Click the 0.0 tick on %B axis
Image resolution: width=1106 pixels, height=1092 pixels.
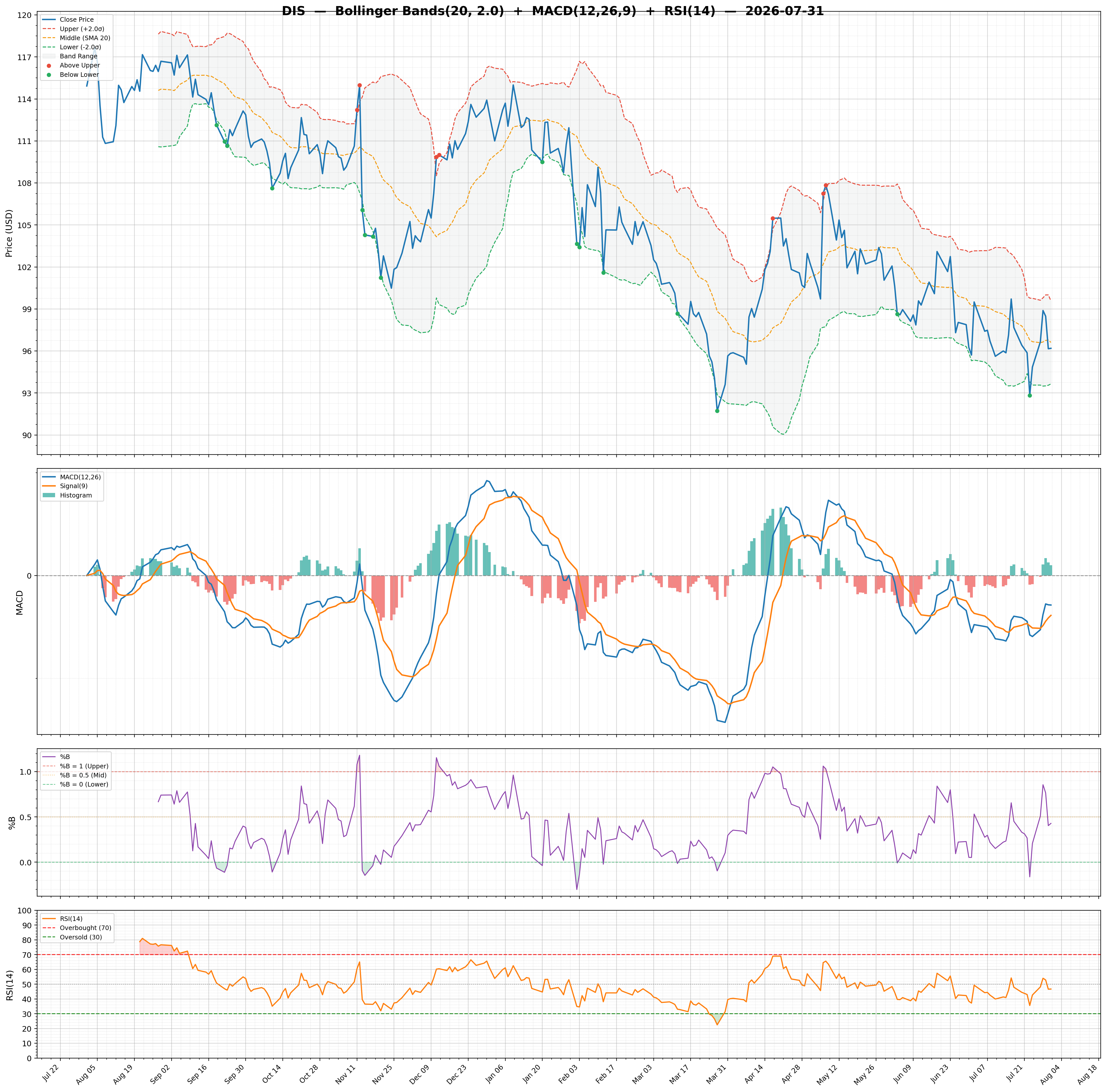(x=26, y=863)
